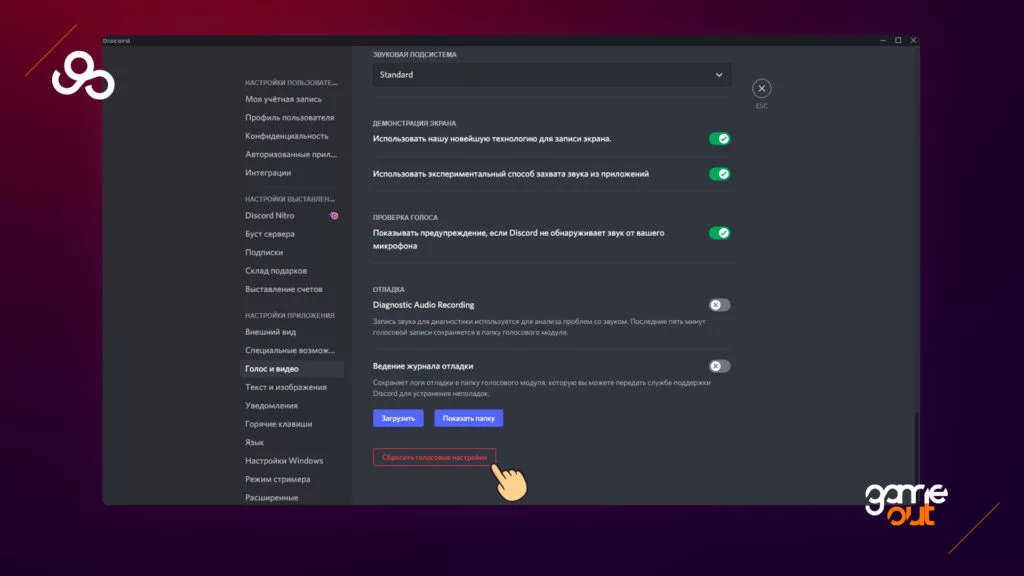Open Внешний вид appearance settings
The height and width of the screenshot is (576, 1024).
(271, 332)
